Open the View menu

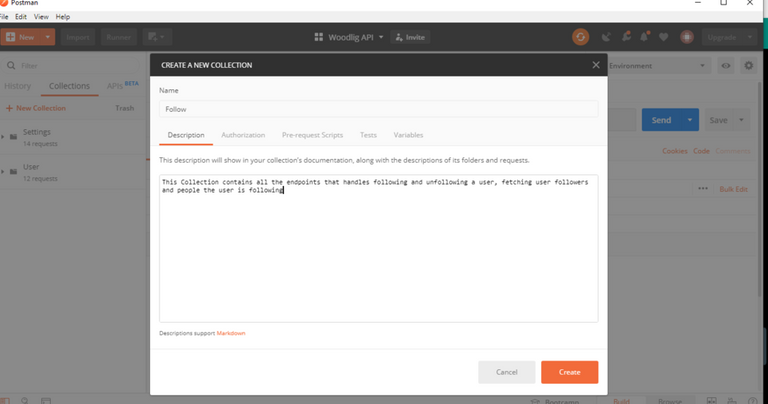(x=41, y=17)
